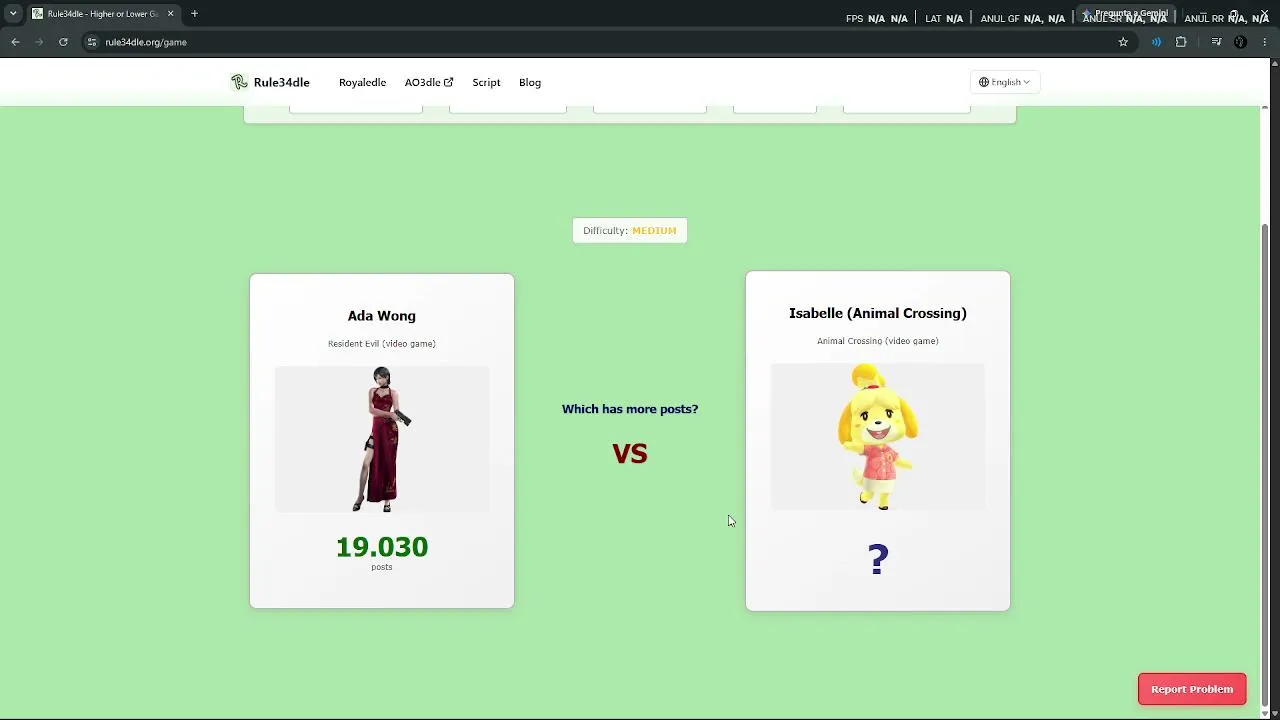
Task: Click the Rule34dle logo icon
Action: (239, 82)
